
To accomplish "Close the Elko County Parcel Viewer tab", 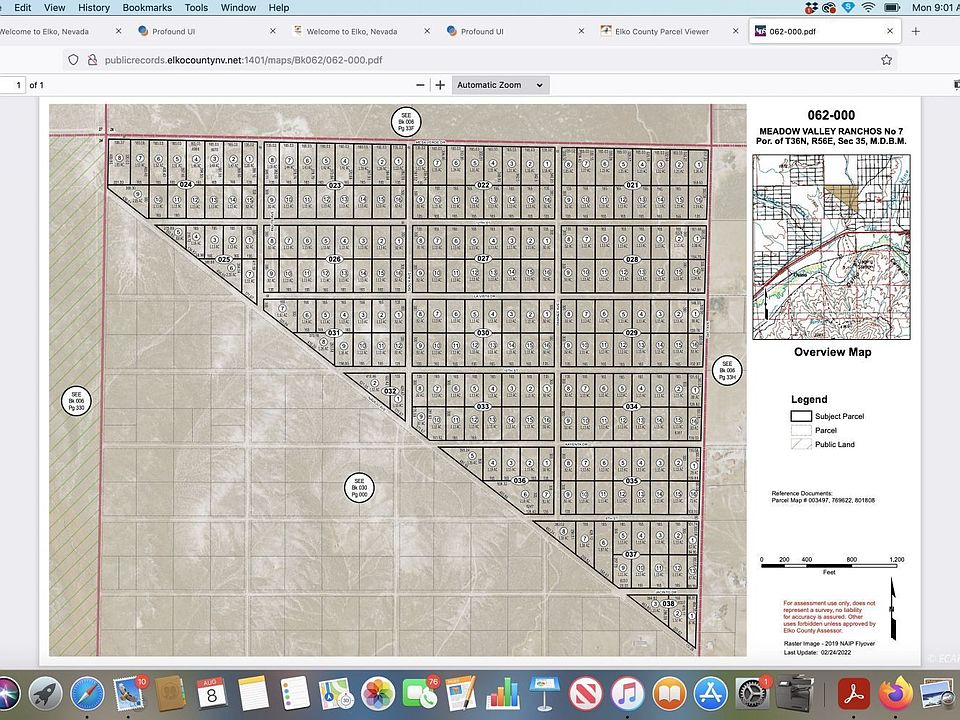I will [x=735, y=31].
